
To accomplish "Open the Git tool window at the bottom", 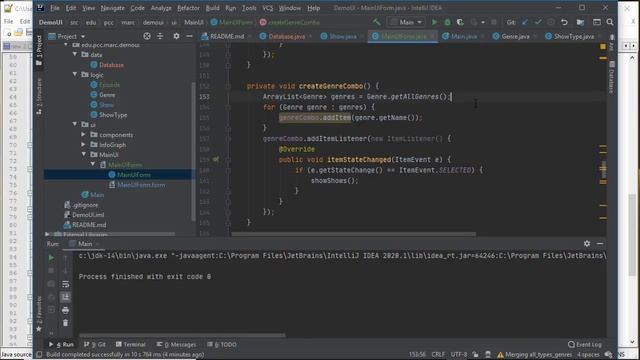I will (x=95, y=344).
